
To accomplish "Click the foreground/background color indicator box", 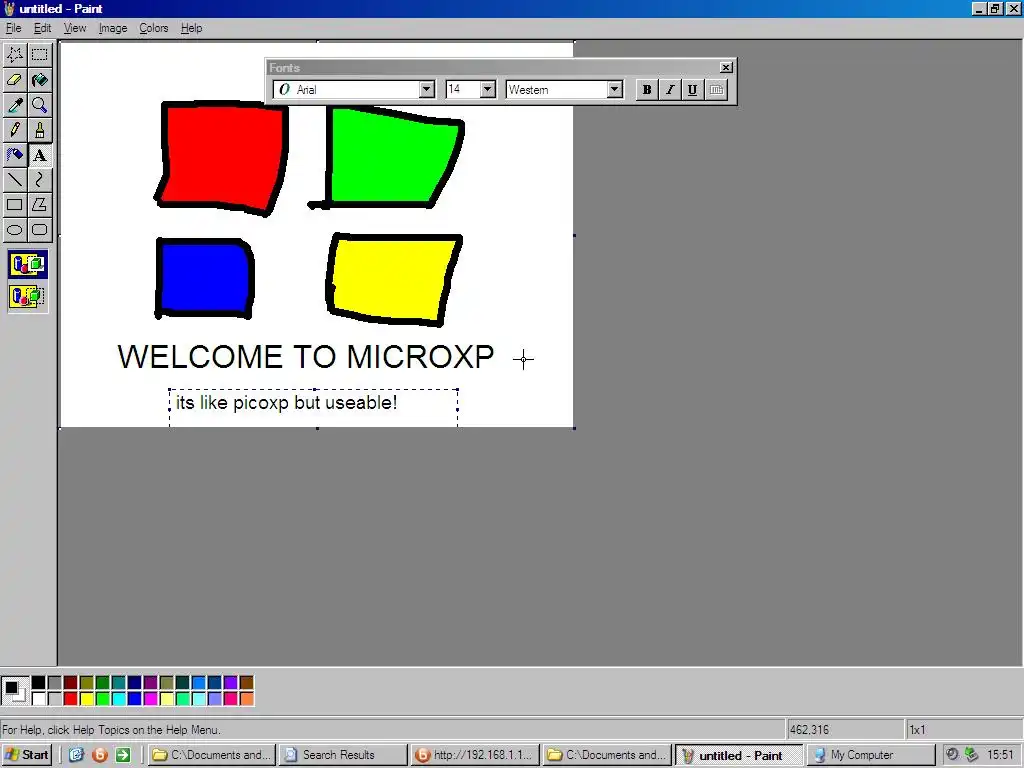I will 14,691.
